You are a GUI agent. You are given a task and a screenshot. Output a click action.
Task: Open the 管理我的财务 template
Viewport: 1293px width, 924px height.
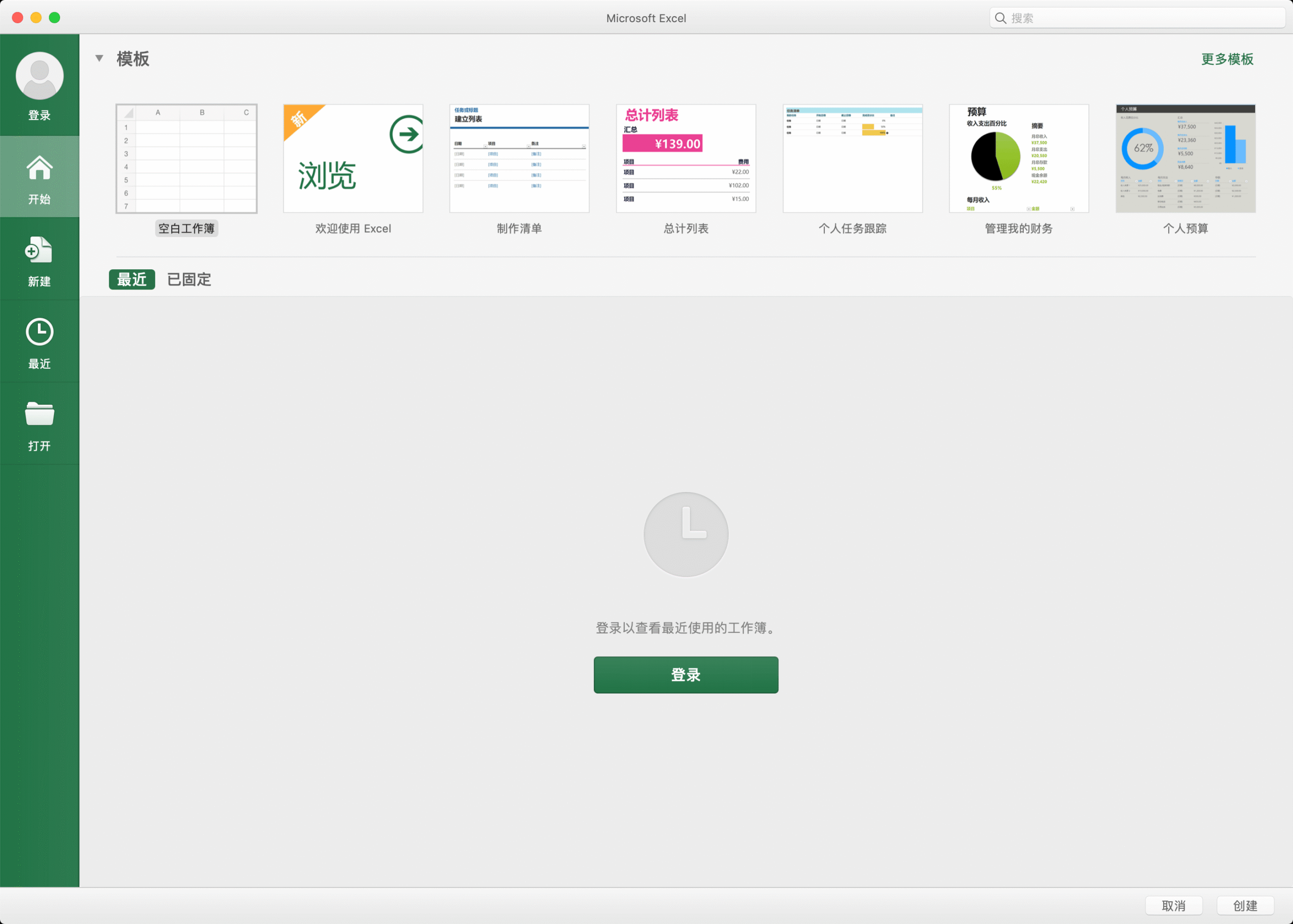tap(1018, 158)
